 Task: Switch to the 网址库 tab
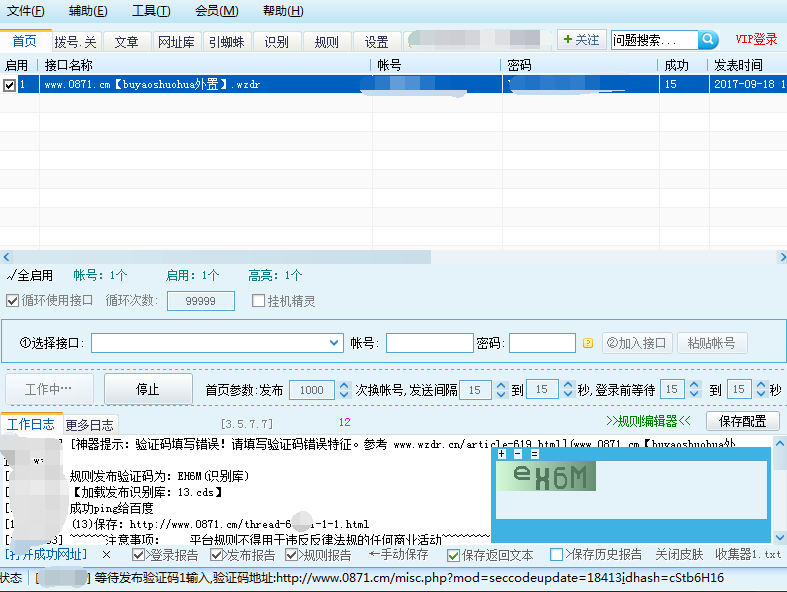pyautogui.click(x=177, y=42)
